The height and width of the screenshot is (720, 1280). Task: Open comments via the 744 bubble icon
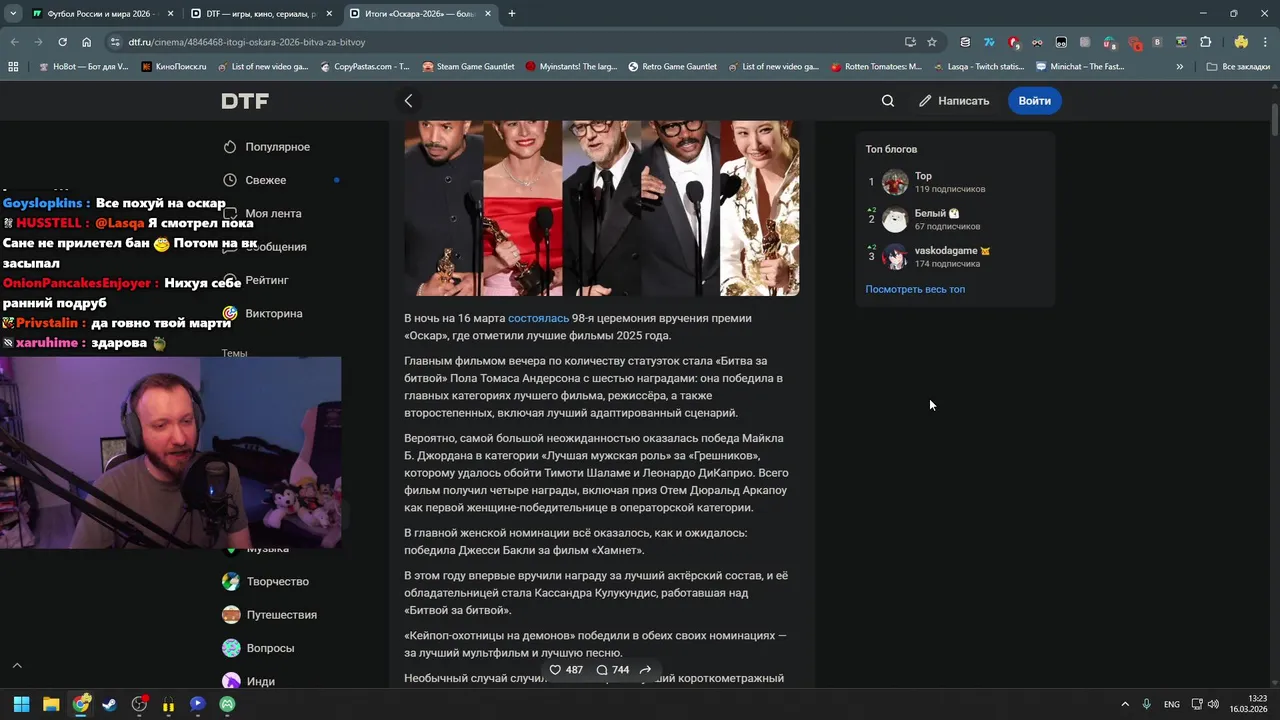pyautogui.click(x=602, y=670)
